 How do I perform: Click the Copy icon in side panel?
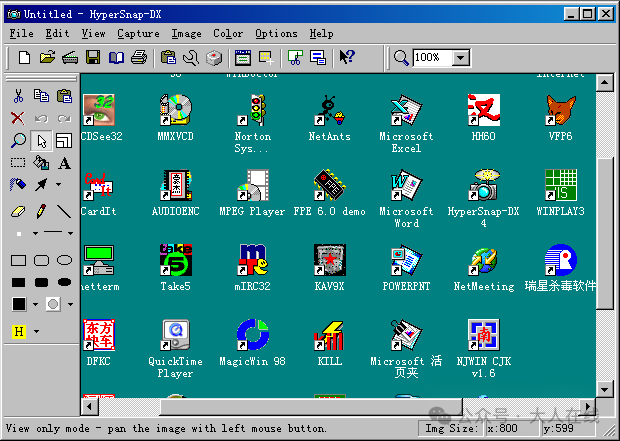point(41,96)
